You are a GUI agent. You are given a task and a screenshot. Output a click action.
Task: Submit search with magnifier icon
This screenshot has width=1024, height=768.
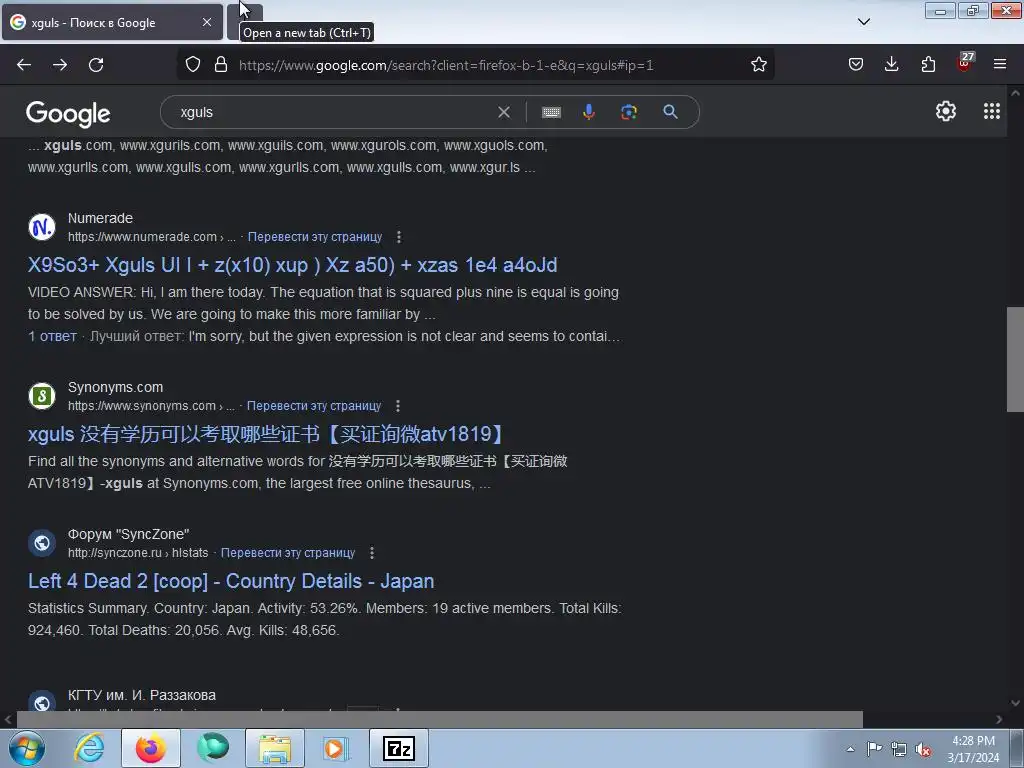click(x=670, y=112)
